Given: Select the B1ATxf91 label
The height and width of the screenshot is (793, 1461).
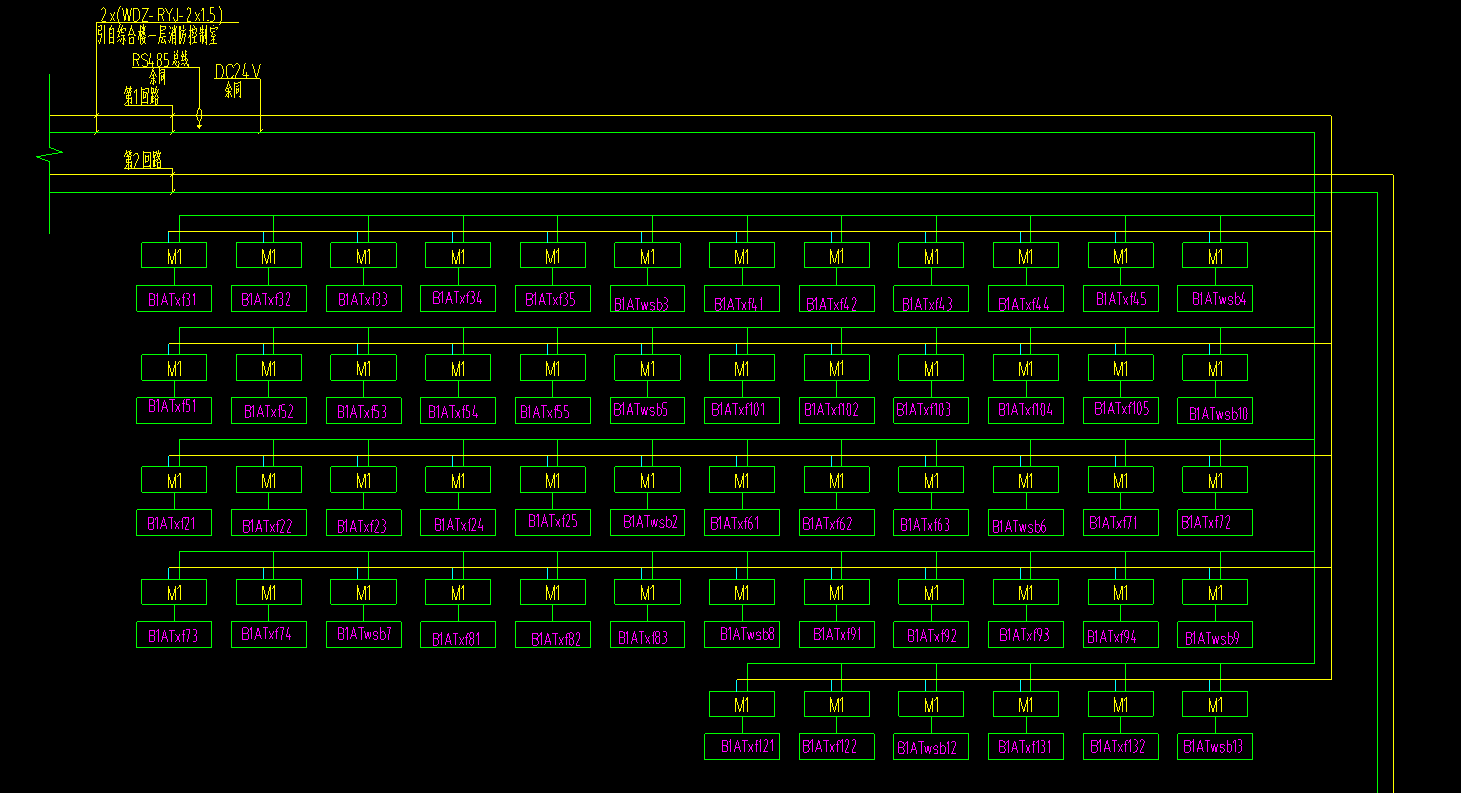Looking at the screenshot, I should 836,634.
